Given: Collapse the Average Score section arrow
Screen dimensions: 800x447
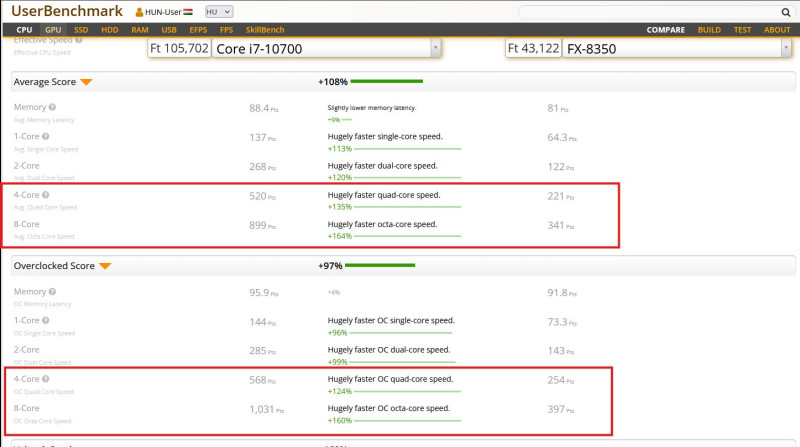Looking at the screenshot, I should tap(86, 82).
